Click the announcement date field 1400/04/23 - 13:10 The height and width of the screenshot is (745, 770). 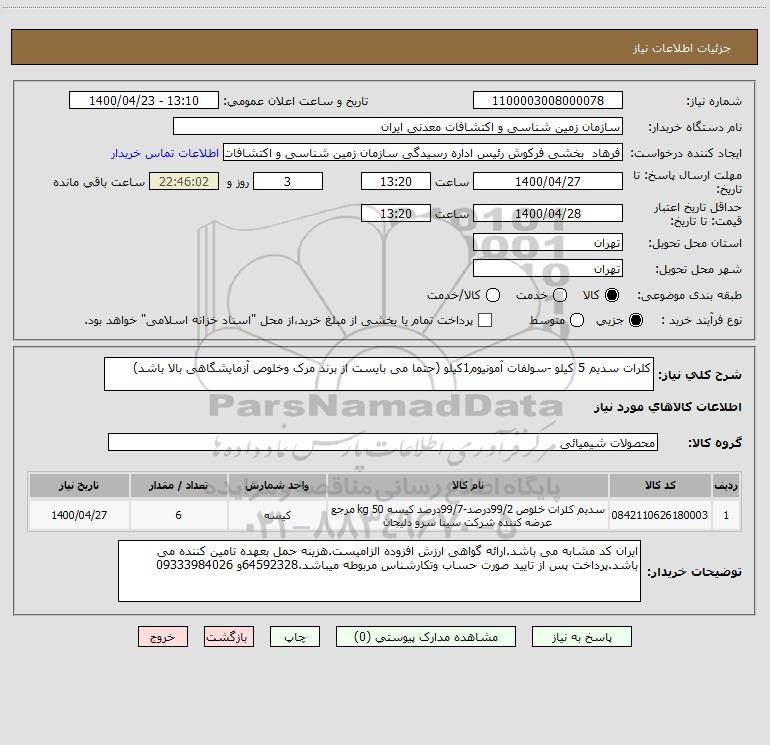144,101
